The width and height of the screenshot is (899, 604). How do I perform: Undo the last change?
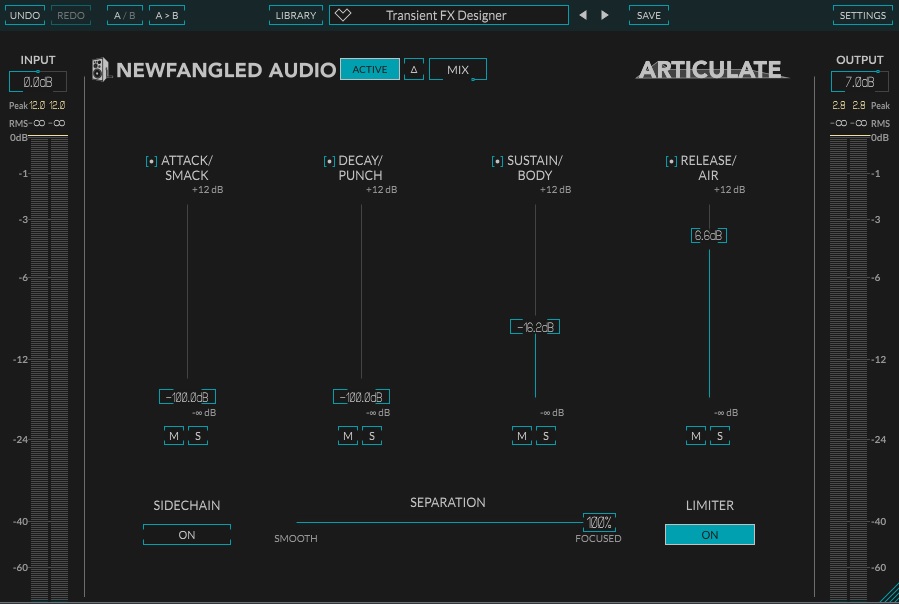(25, 15)
